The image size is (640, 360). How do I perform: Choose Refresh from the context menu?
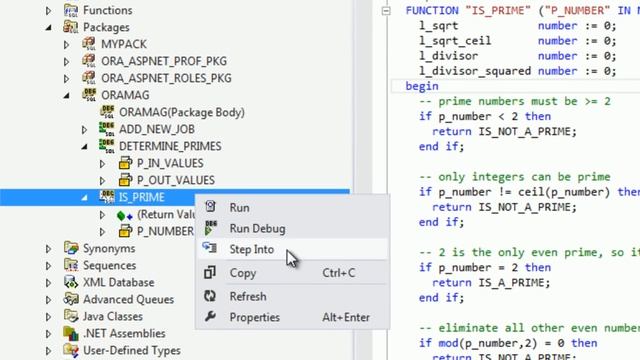click(x=292, y=296)
